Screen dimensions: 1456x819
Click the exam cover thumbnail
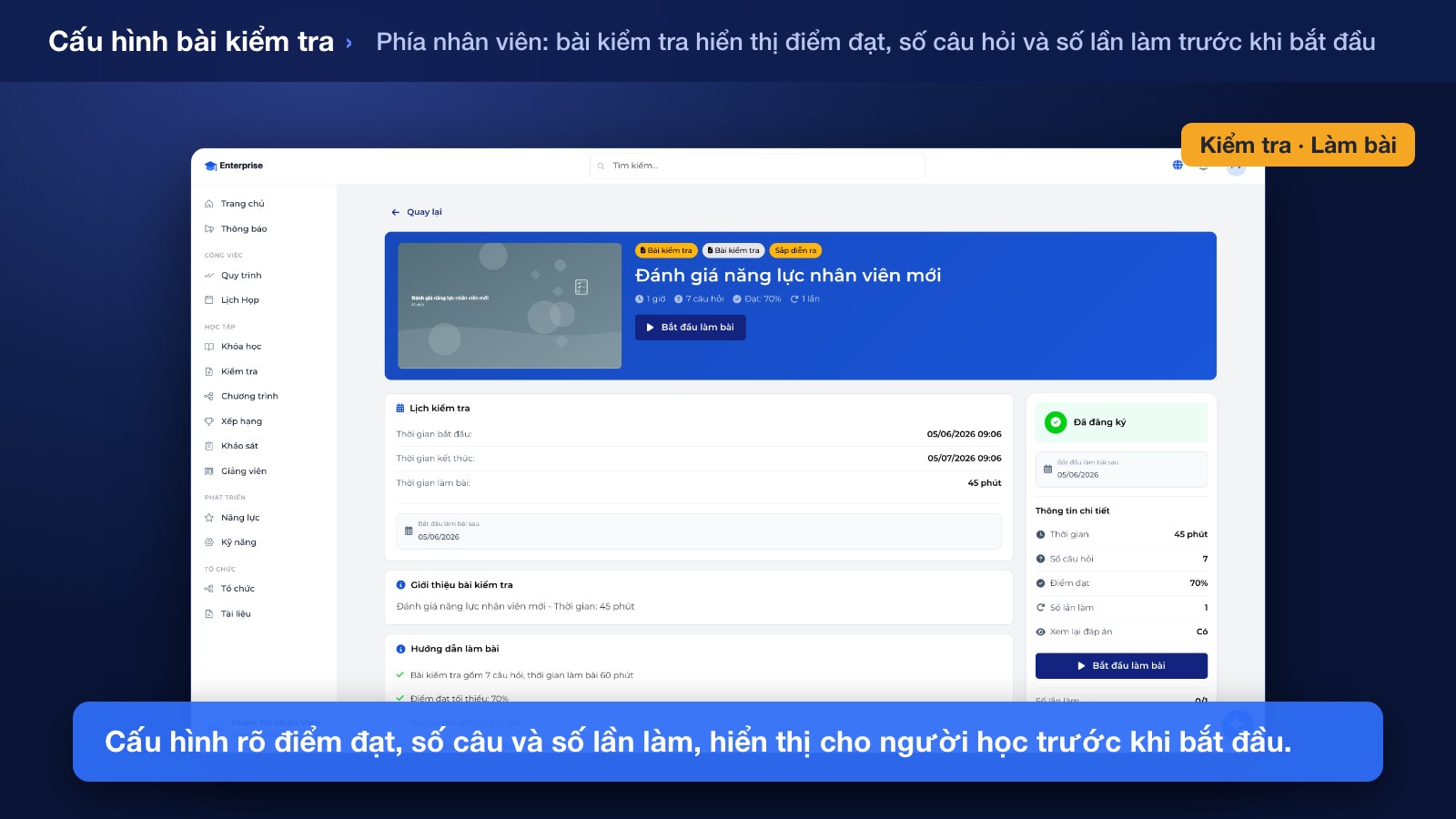coord(510,306)
